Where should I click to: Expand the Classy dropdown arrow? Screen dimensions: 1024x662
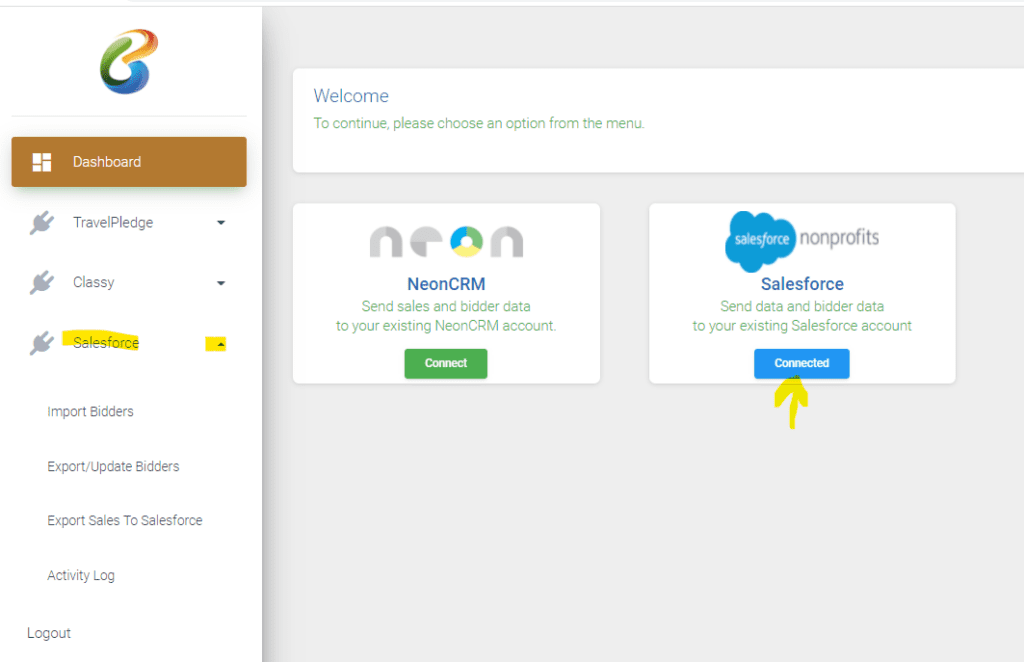(221, 283)
